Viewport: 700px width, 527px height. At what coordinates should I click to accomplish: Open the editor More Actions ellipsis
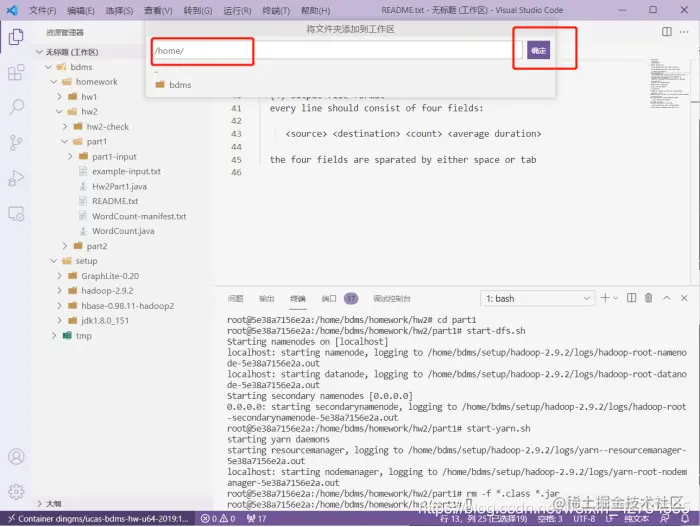point(684,32)
